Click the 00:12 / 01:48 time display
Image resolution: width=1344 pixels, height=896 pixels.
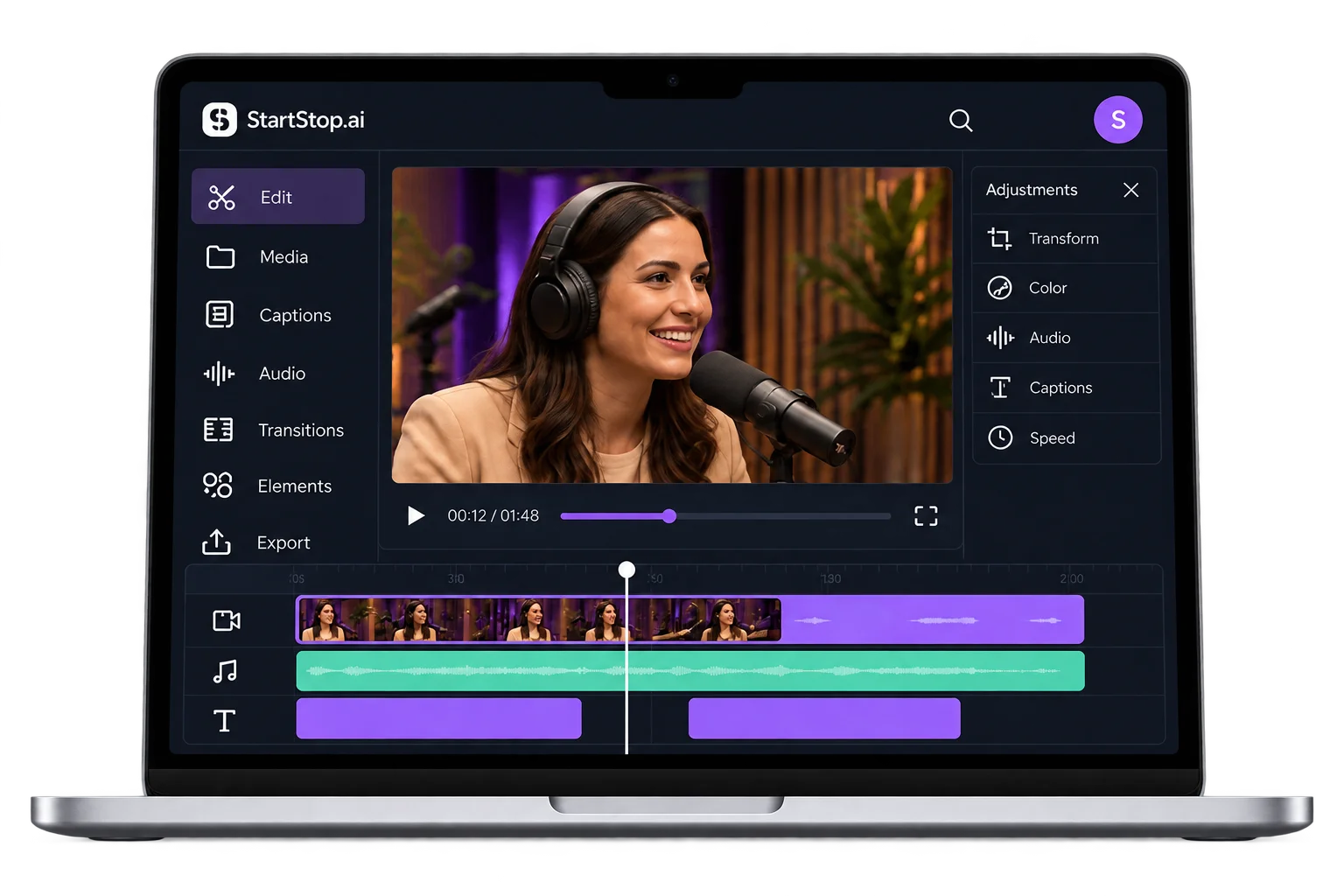[x=493, y=516]
